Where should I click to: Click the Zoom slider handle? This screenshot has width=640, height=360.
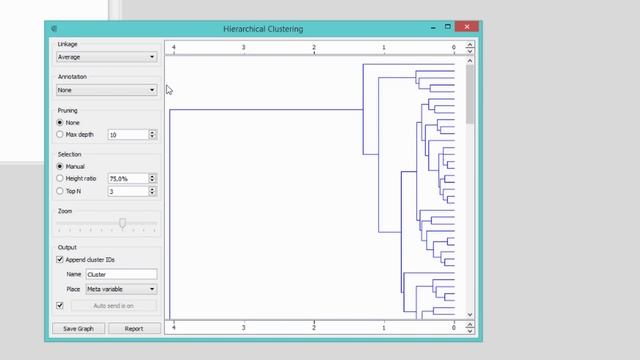[122, 223]
